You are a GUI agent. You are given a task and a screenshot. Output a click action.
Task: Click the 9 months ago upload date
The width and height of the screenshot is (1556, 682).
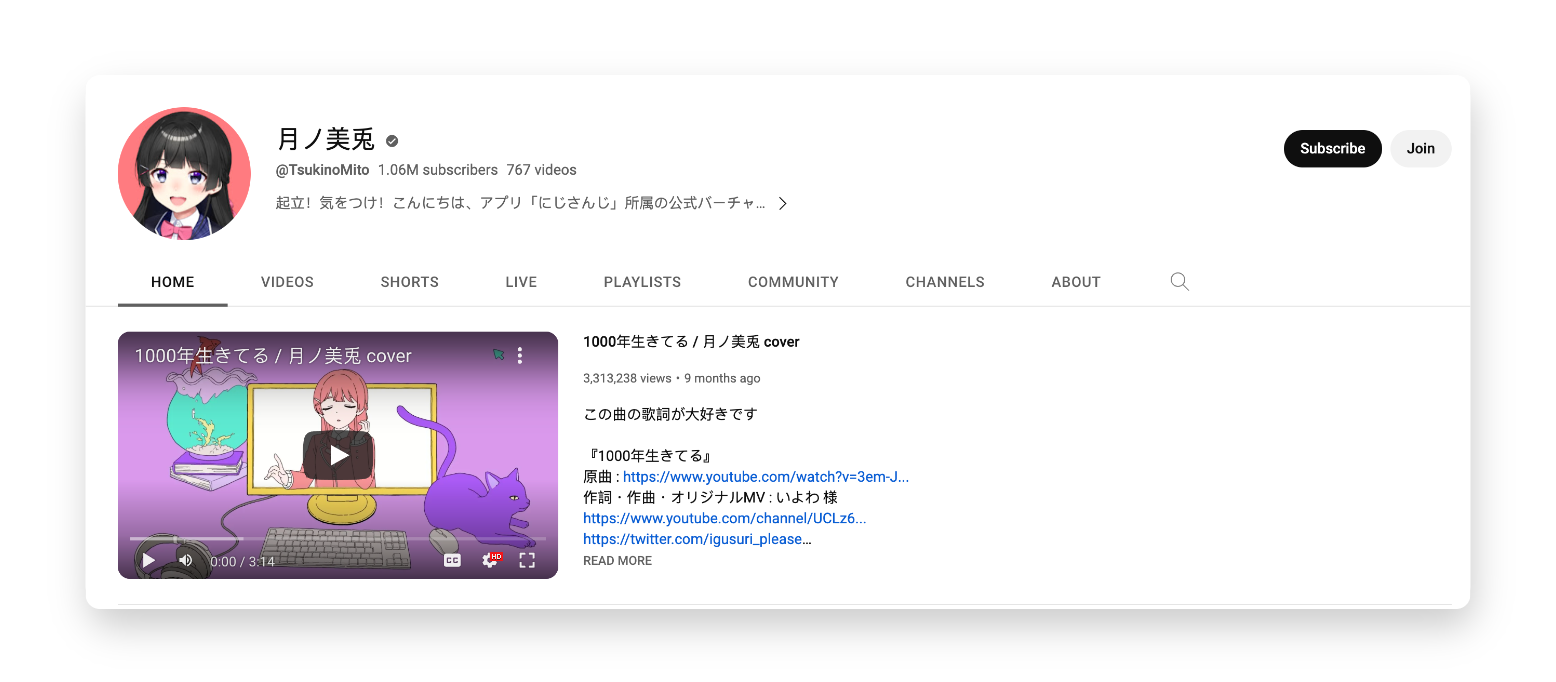pyautogui.click(x=722, y=378)
